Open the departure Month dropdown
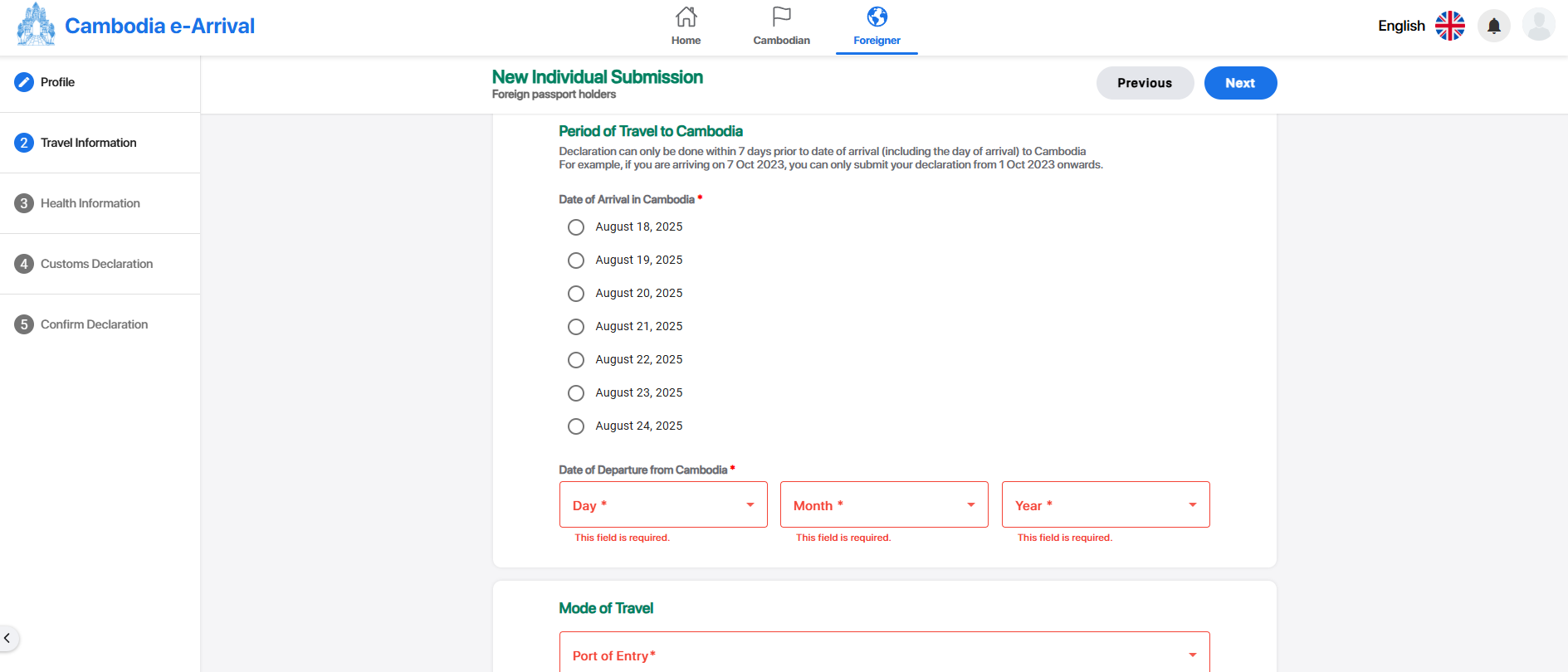Image resolution: width=1568 pixels, height=672 pixels. pyautogui.click(x=883, y=504)
